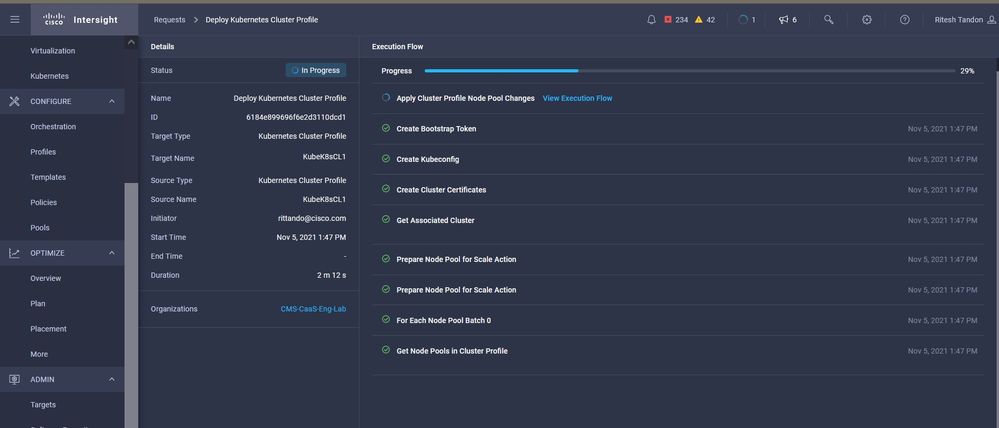Click the sidebar scroll-up arrow
The width and height of the screenshot is (999, 428).
click(131, 43)
